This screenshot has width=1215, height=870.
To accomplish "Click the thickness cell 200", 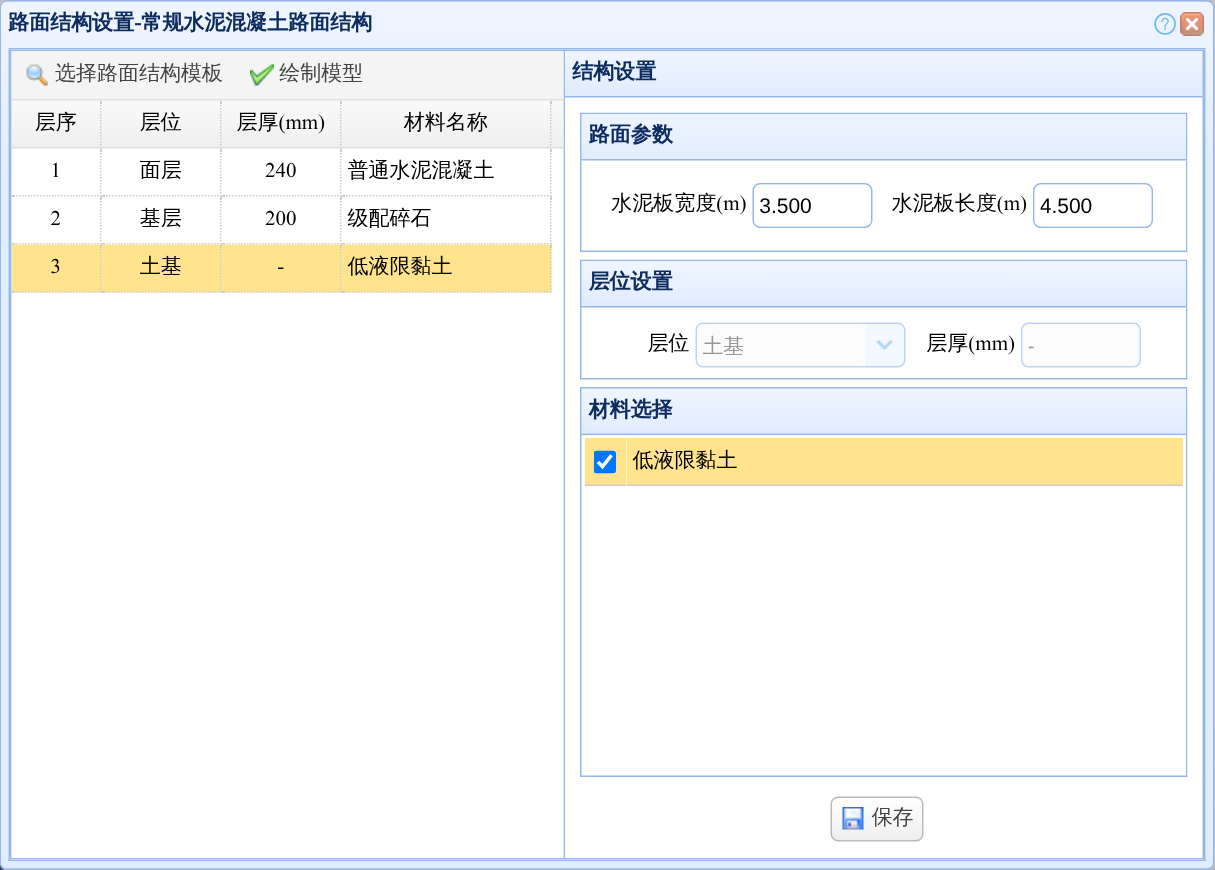I will point(281,219).
